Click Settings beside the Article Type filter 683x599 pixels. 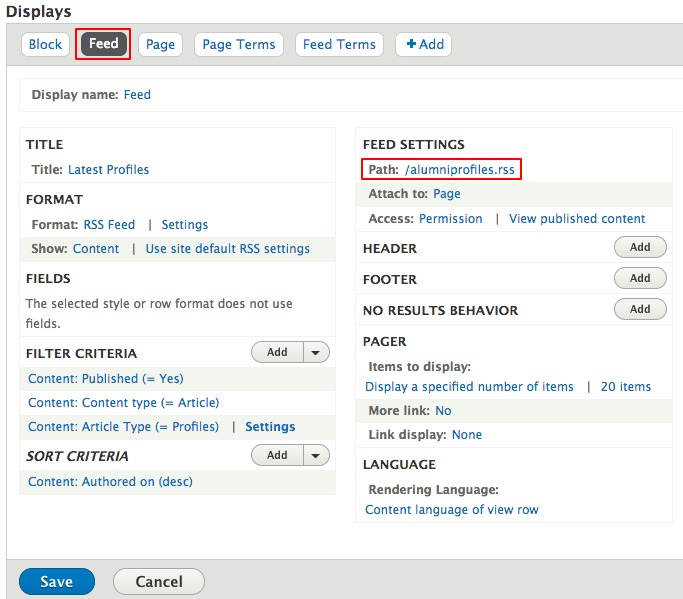coord(270,426)
